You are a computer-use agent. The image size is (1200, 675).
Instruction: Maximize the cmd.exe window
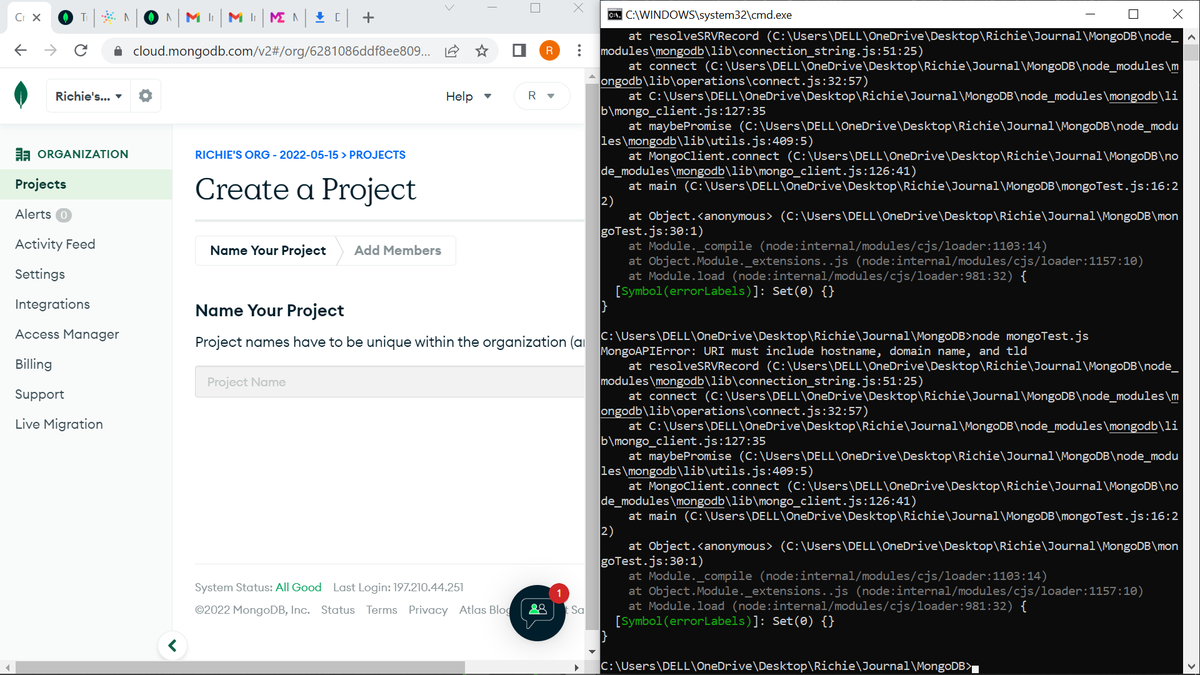point(1133,15)
